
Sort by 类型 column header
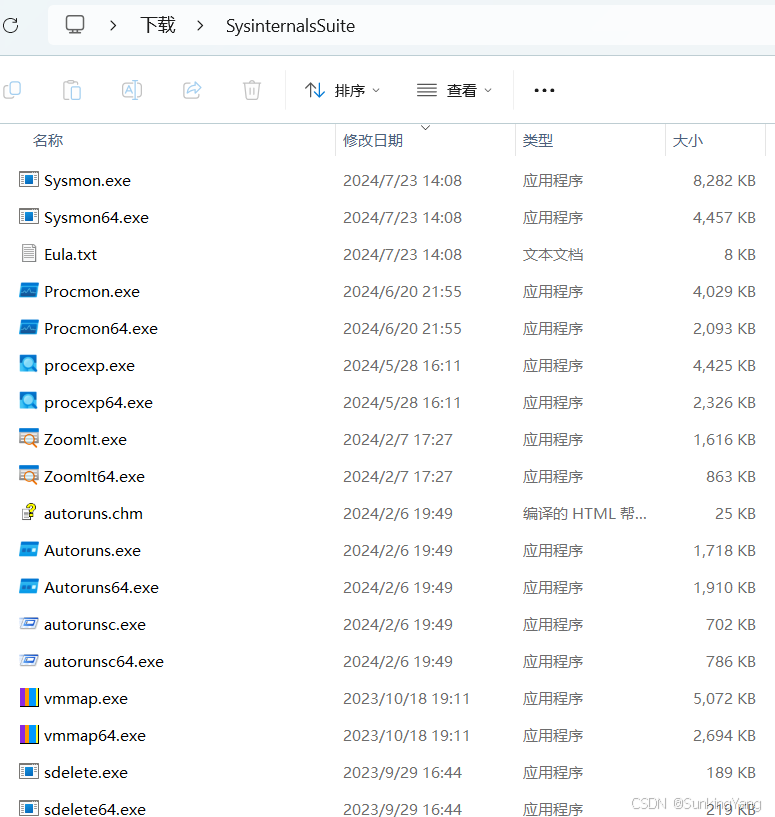click(538, 140)
